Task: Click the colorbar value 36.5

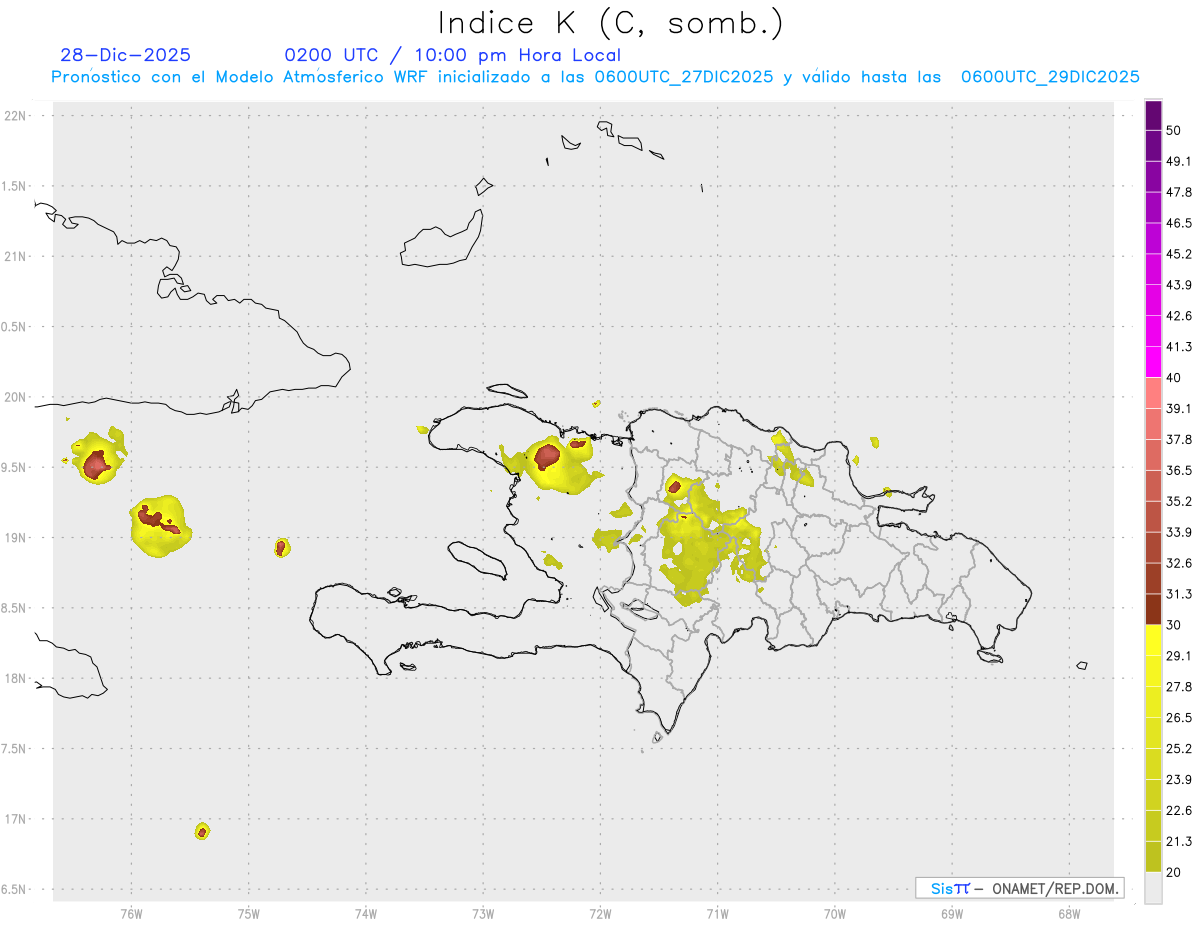Action: pyautogui.click(x=1179, y=470)
